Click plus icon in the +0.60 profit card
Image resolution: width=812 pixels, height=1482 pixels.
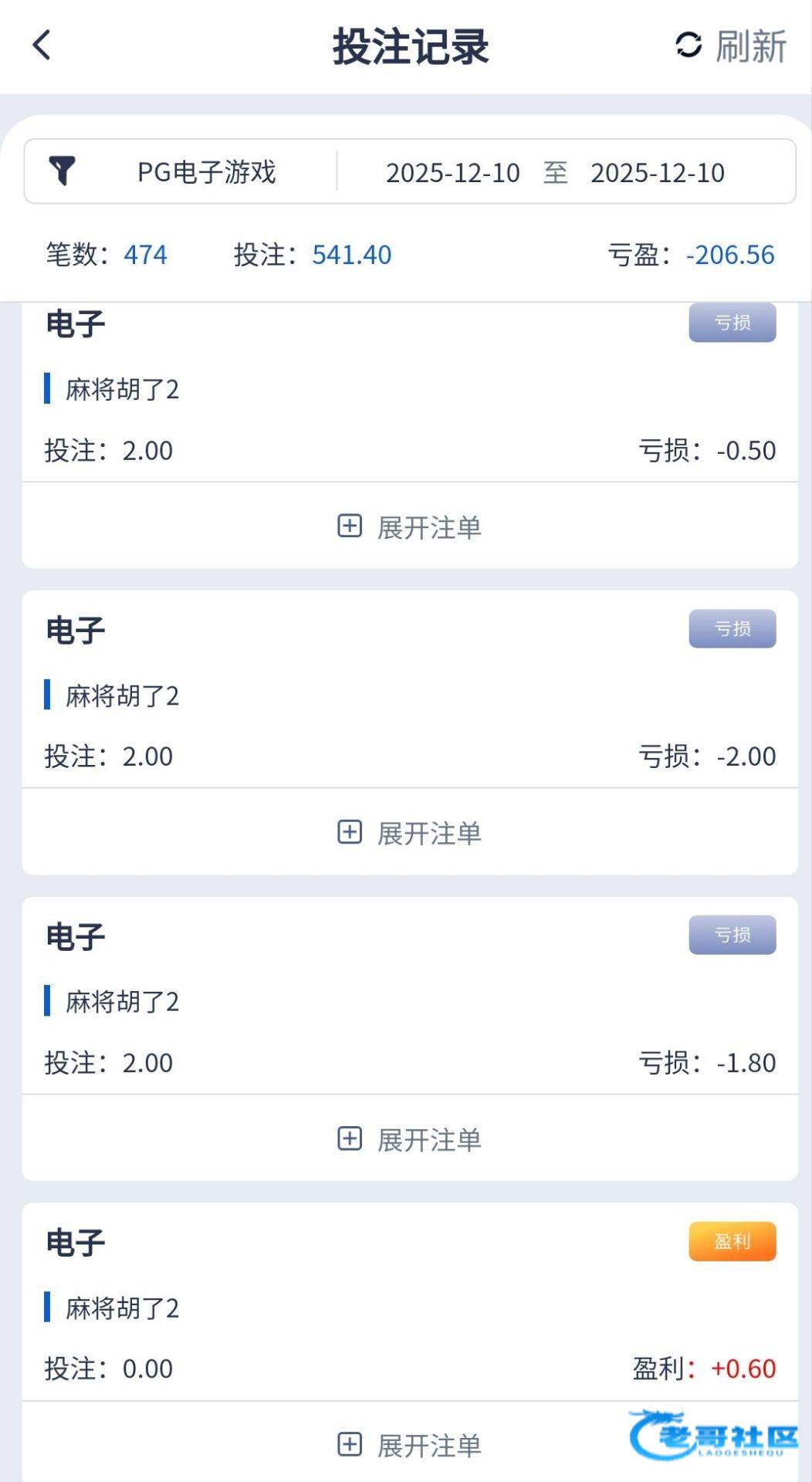(x=350, y=1444)
